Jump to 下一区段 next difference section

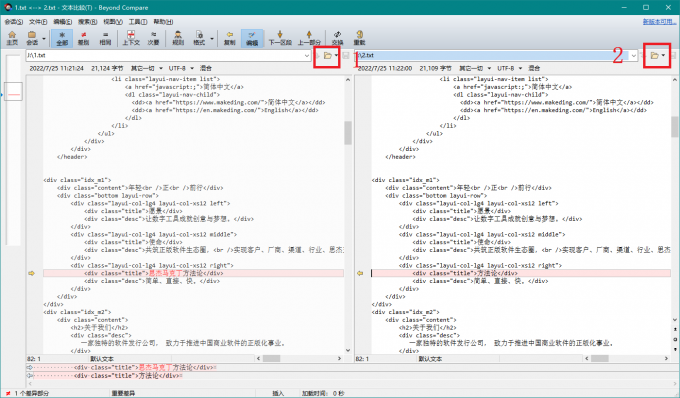pyautogui.click(x=280, y=38)
